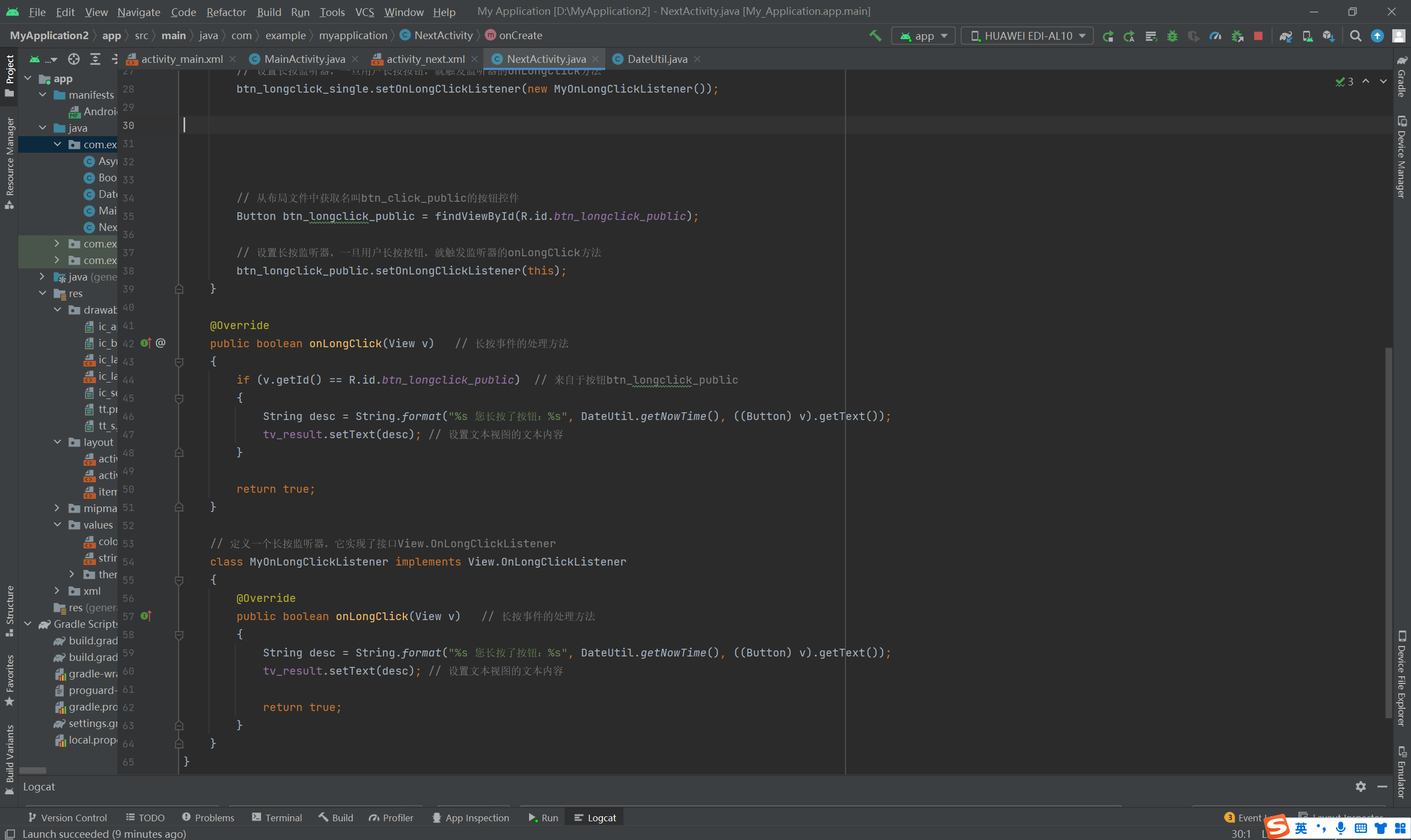Switch to the MainActivity.java tab

tap(304, 59)
